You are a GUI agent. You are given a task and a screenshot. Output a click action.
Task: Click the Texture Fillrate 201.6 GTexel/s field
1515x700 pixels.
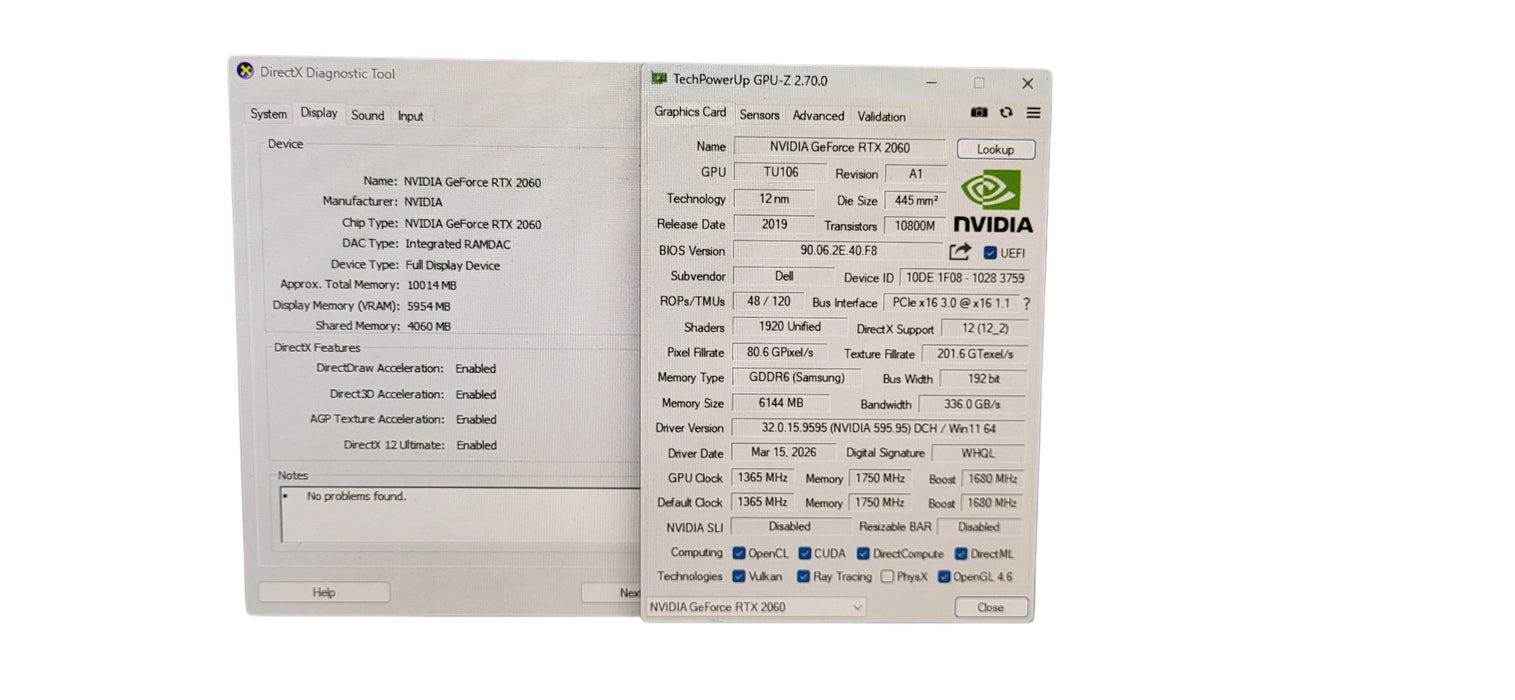pos(975,354)
